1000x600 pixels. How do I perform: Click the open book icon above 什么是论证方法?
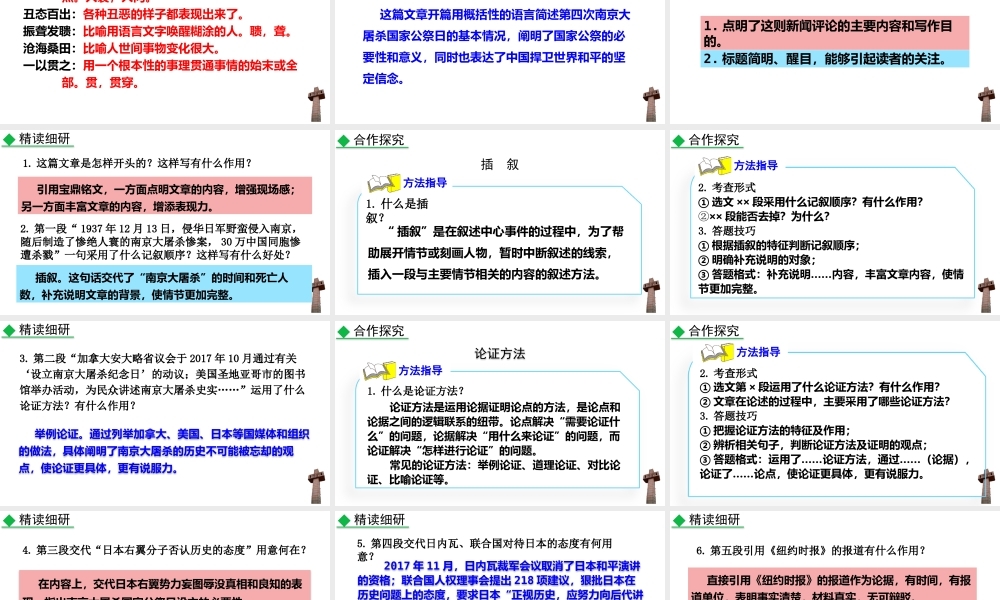coord(379,370)
